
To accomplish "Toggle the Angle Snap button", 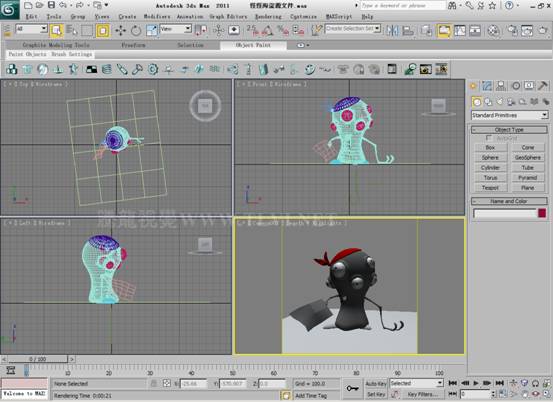I will [x=268, y=31].
